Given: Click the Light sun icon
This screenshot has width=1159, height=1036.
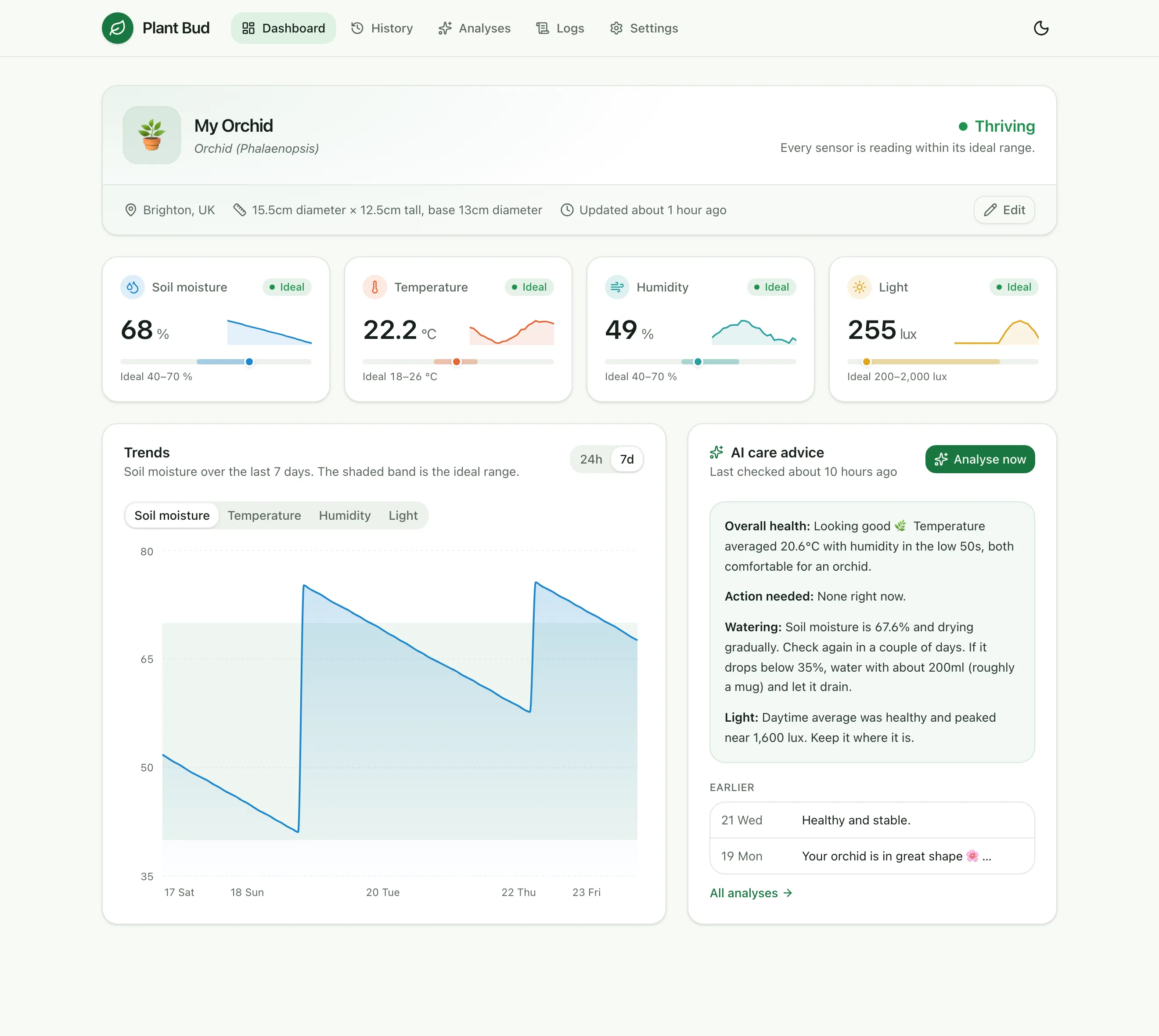Looking at the screenshot, I should 860,287.
